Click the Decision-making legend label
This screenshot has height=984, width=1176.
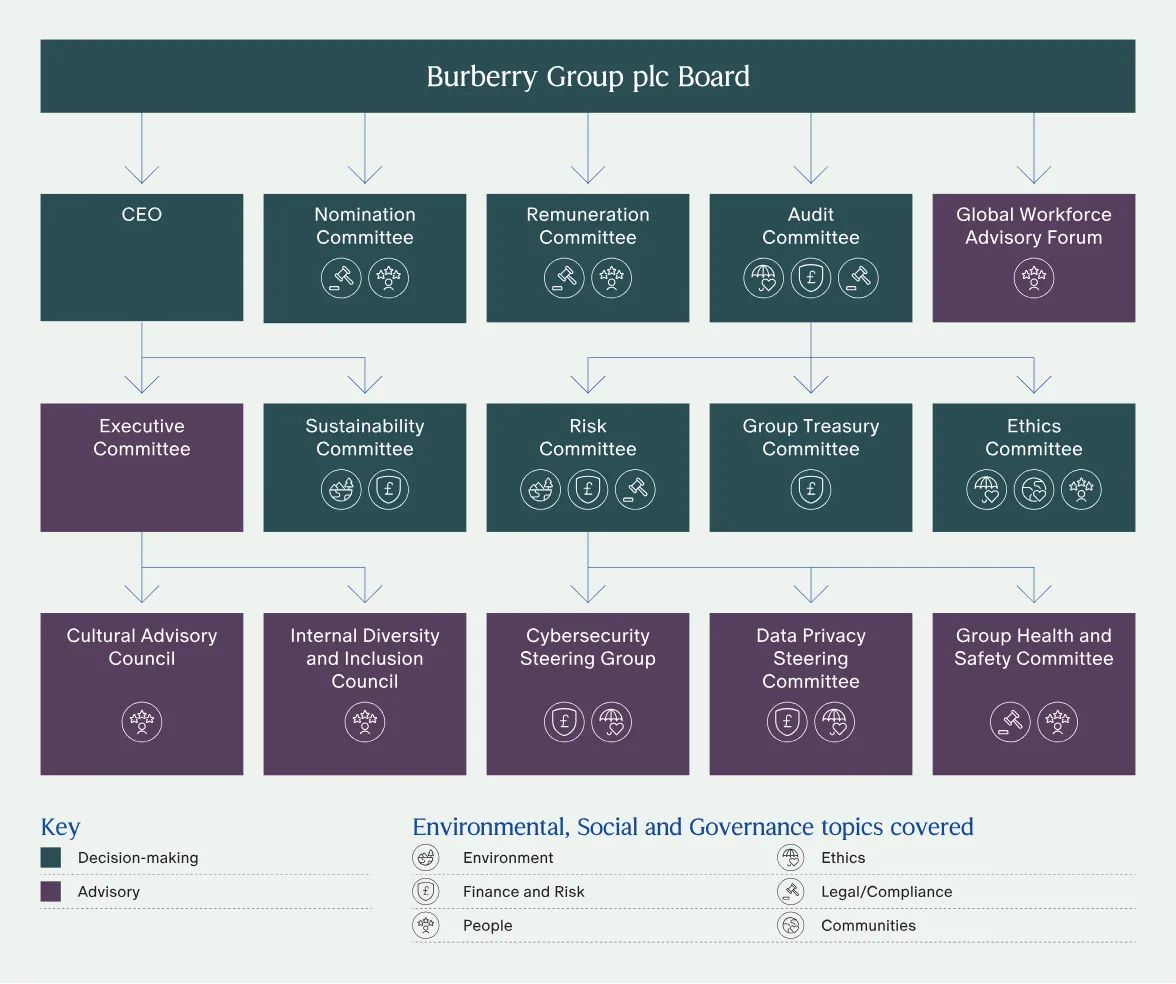pyautogui.click(x=138, y=857)
